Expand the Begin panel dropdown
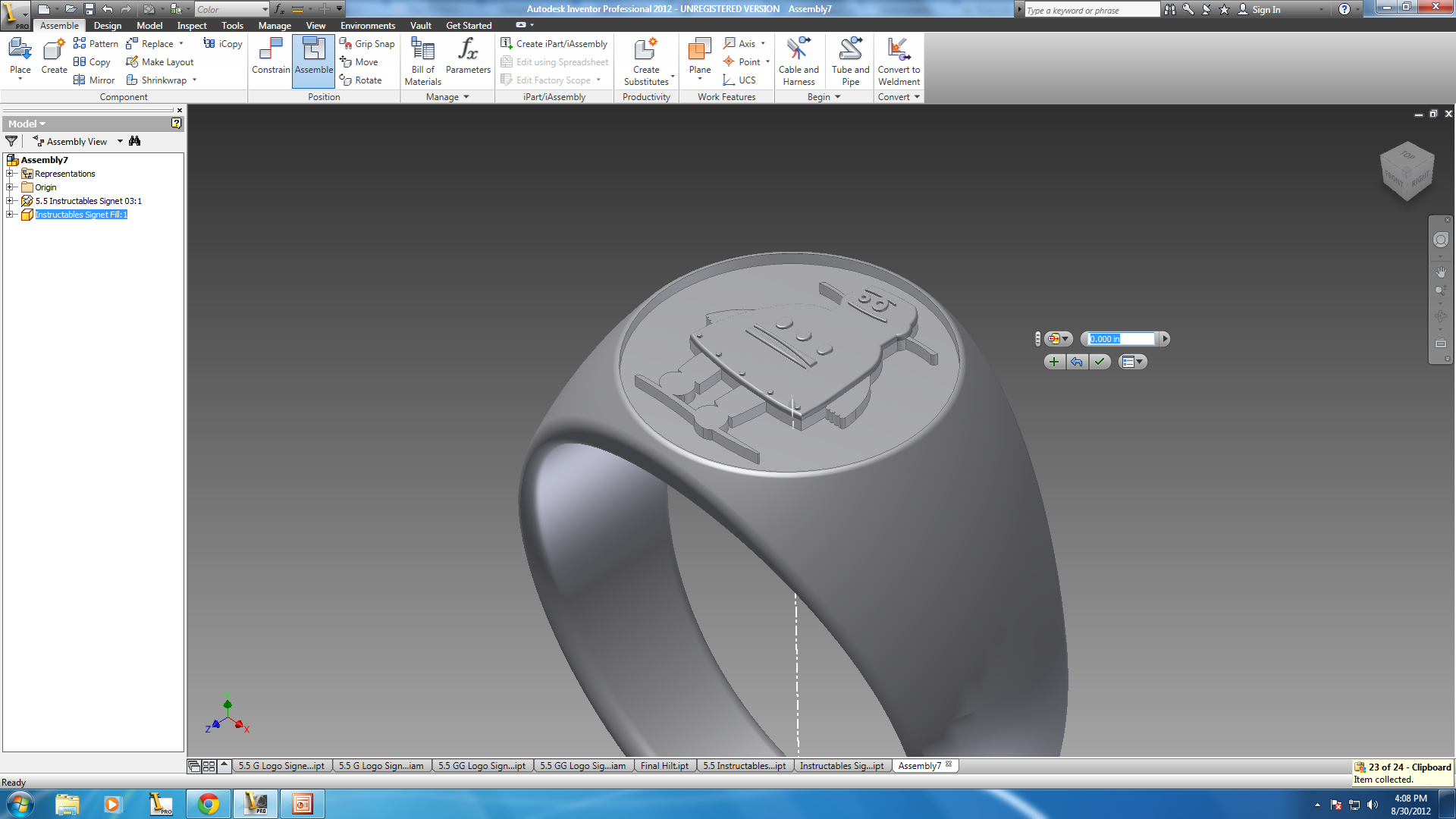The width and height of the screenshot is (1456, 819). click(x=824, y=97)
